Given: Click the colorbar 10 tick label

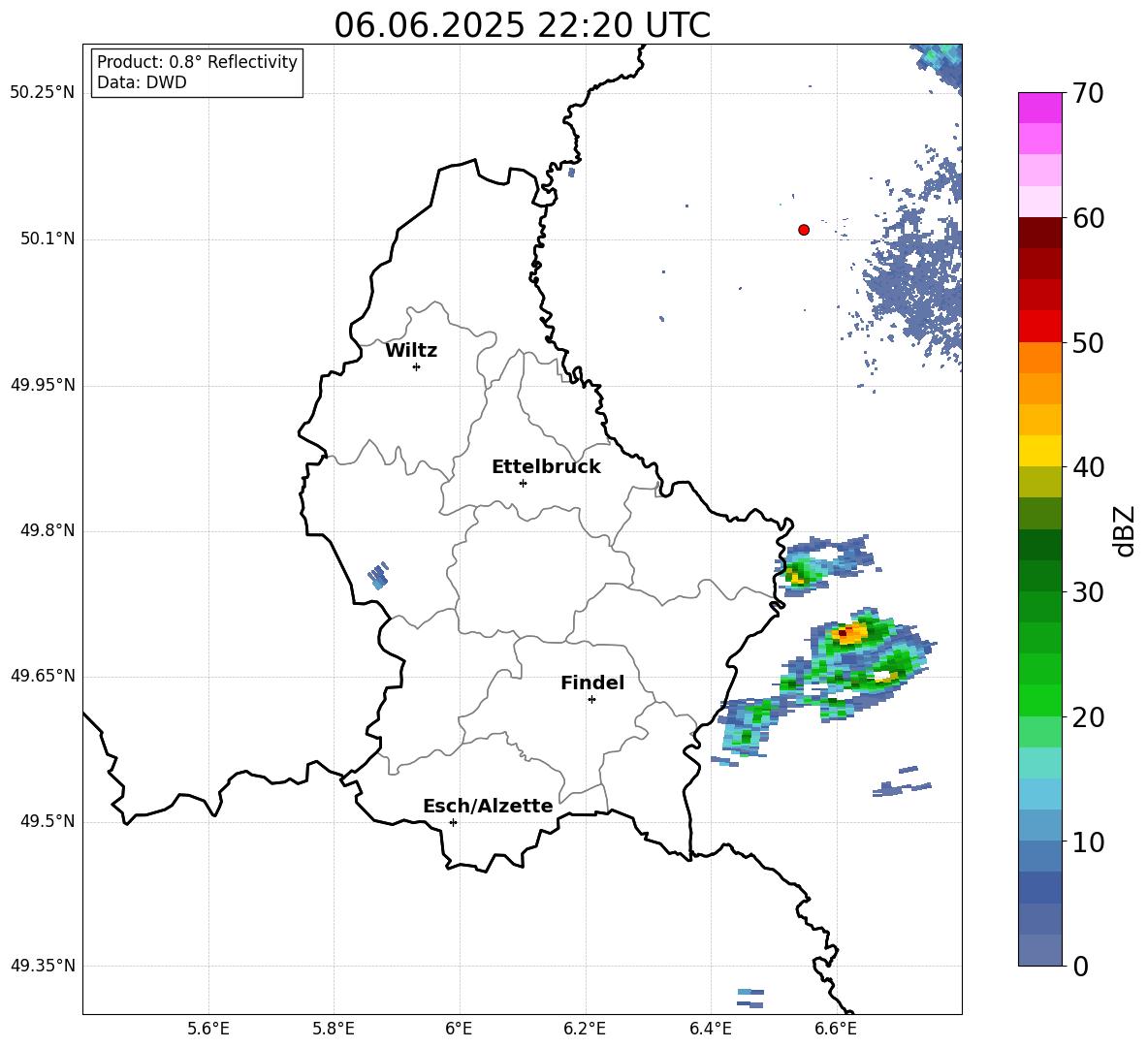Looking at the screenshot, I should click(1088, 842).
